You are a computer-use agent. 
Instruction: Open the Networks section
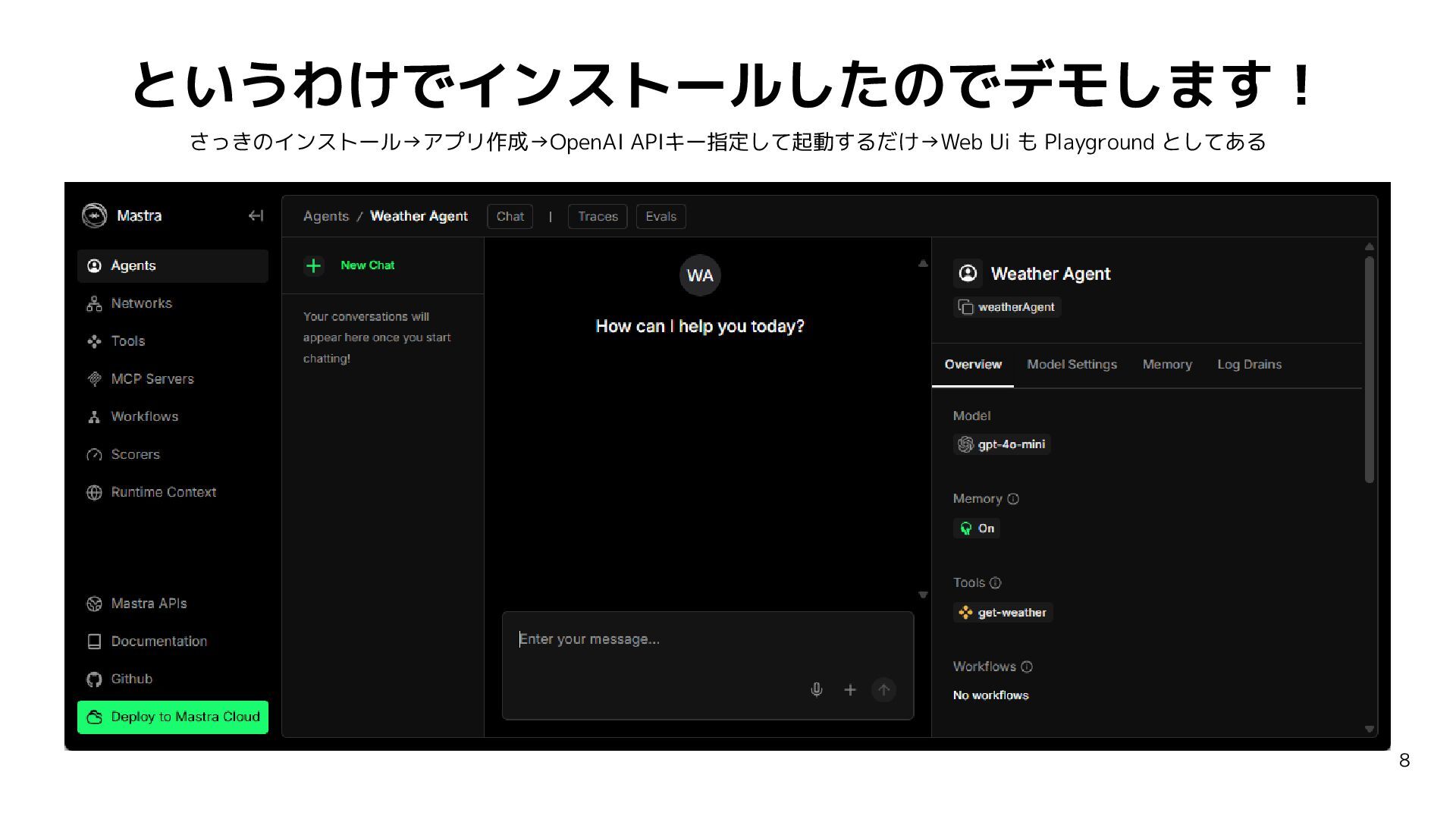point(173,304)
